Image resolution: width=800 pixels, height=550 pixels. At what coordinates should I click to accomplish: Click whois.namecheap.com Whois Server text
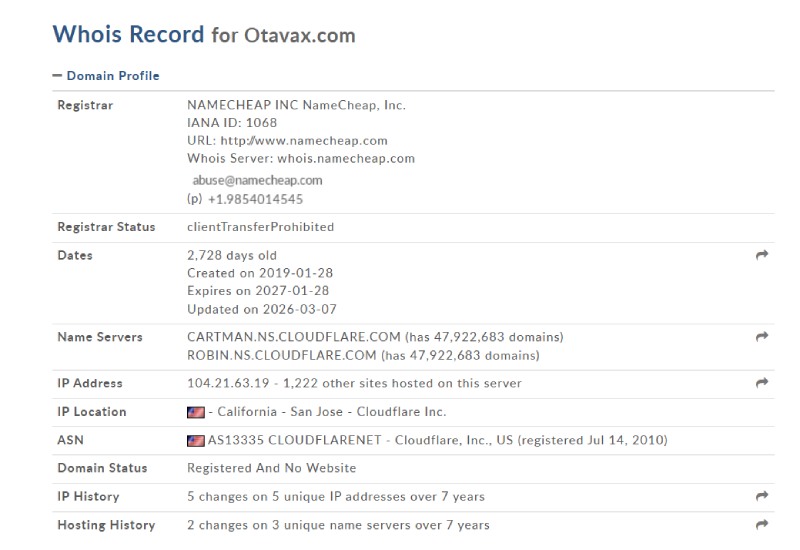tap(346, 158)
